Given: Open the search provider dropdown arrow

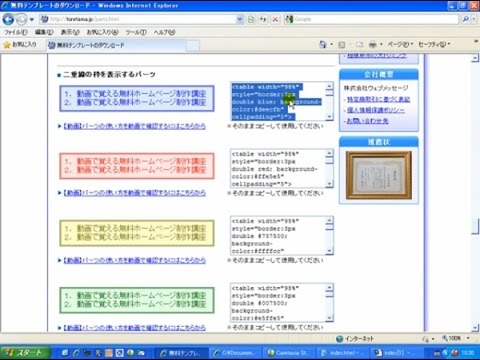Looking at the screenshot, I should 474,19.
